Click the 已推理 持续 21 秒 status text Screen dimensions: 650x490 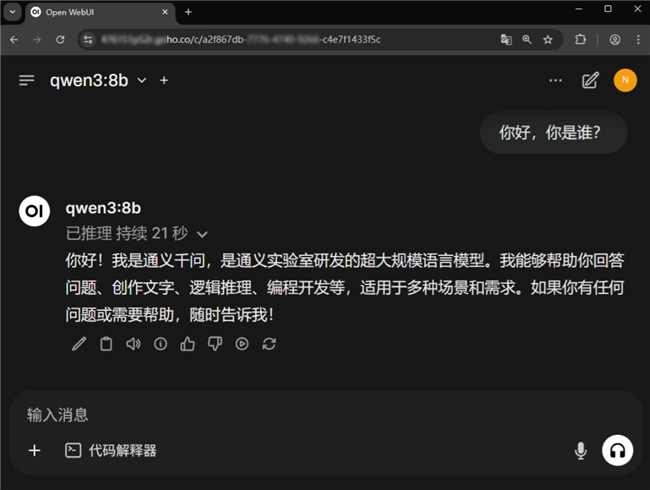pyautogui.click(x=127, y=234)
